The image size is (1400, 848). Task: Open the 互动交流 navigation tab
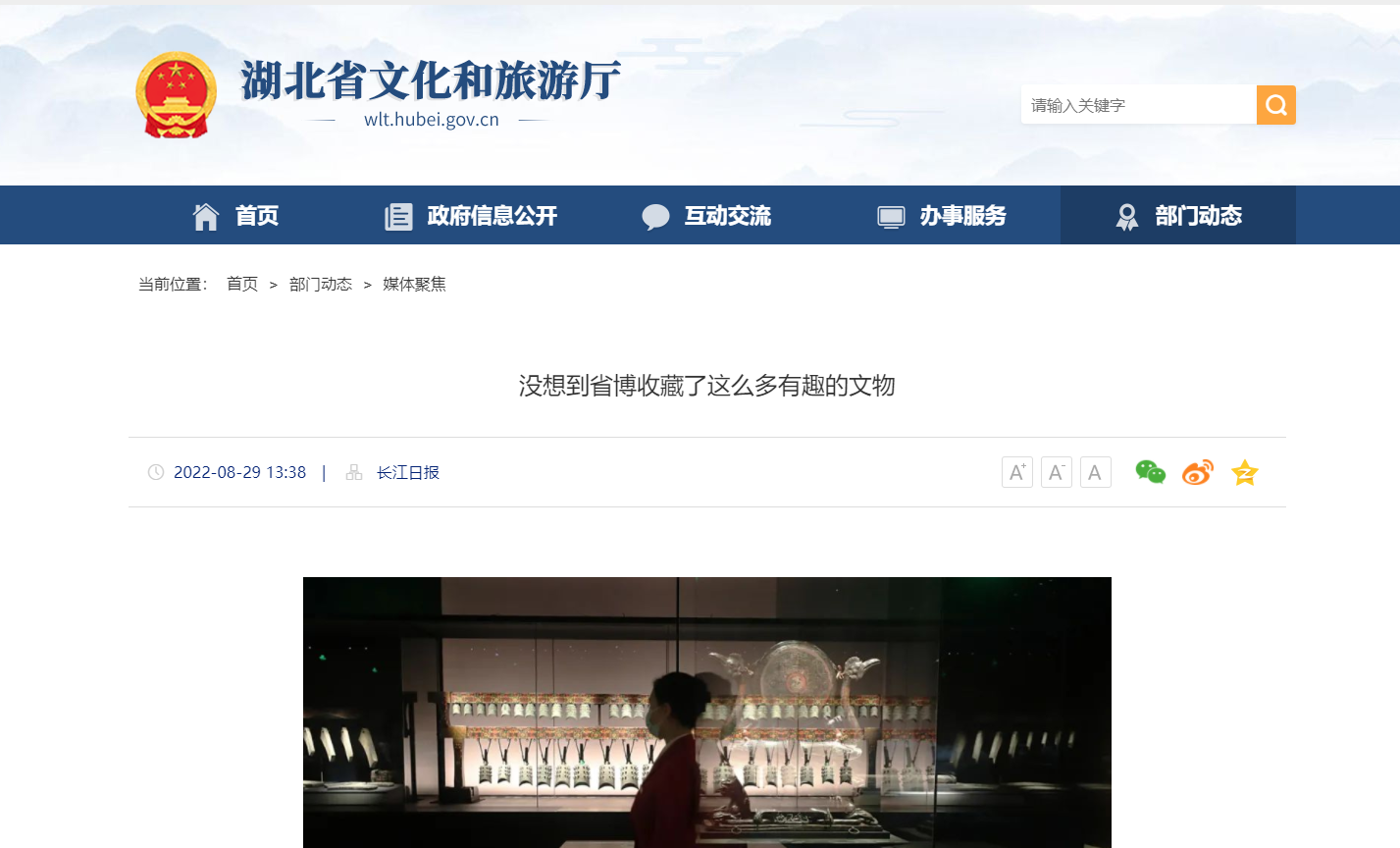[706, 215]
